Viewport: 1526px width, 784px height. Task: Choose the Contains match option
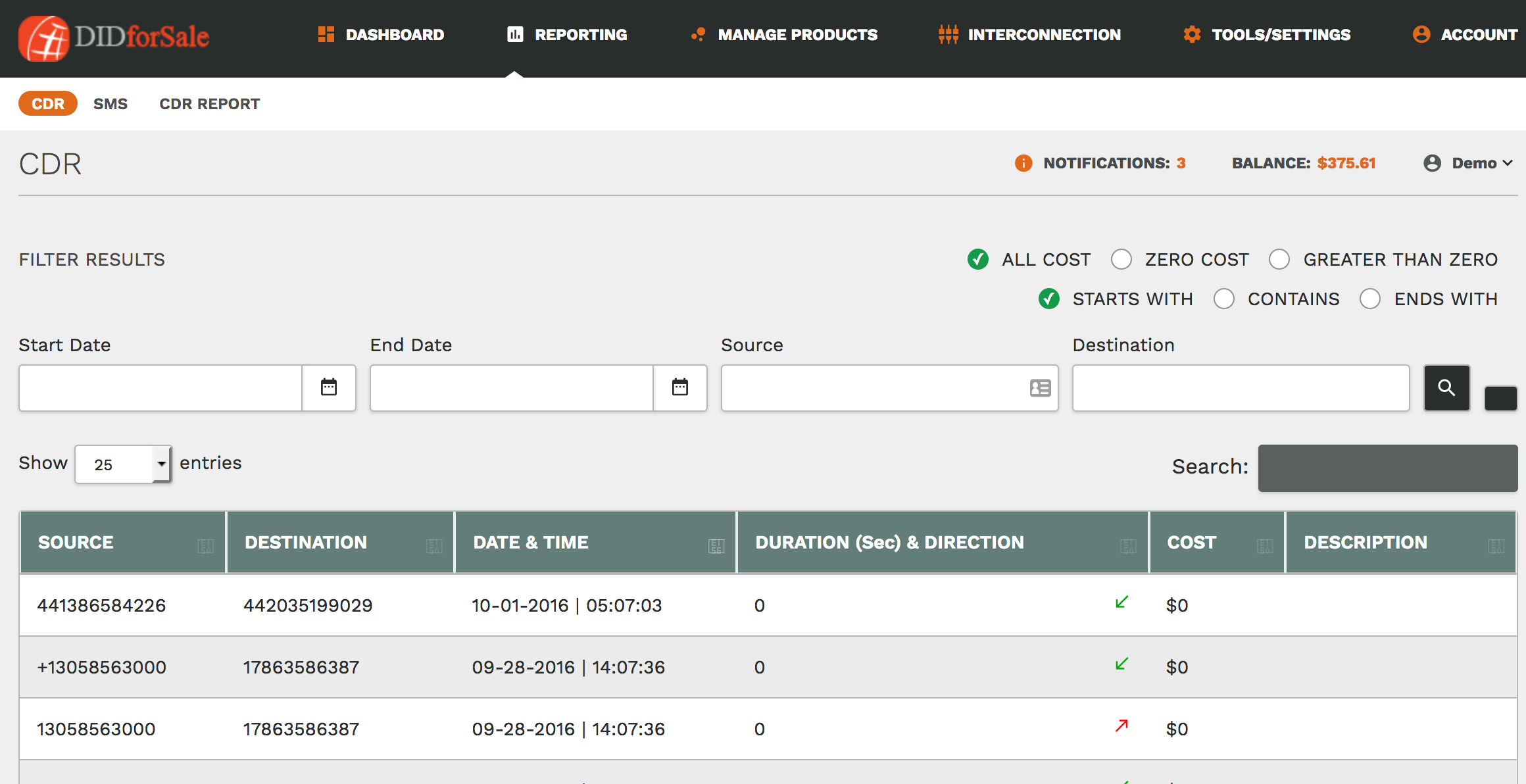pos(1224,299)
